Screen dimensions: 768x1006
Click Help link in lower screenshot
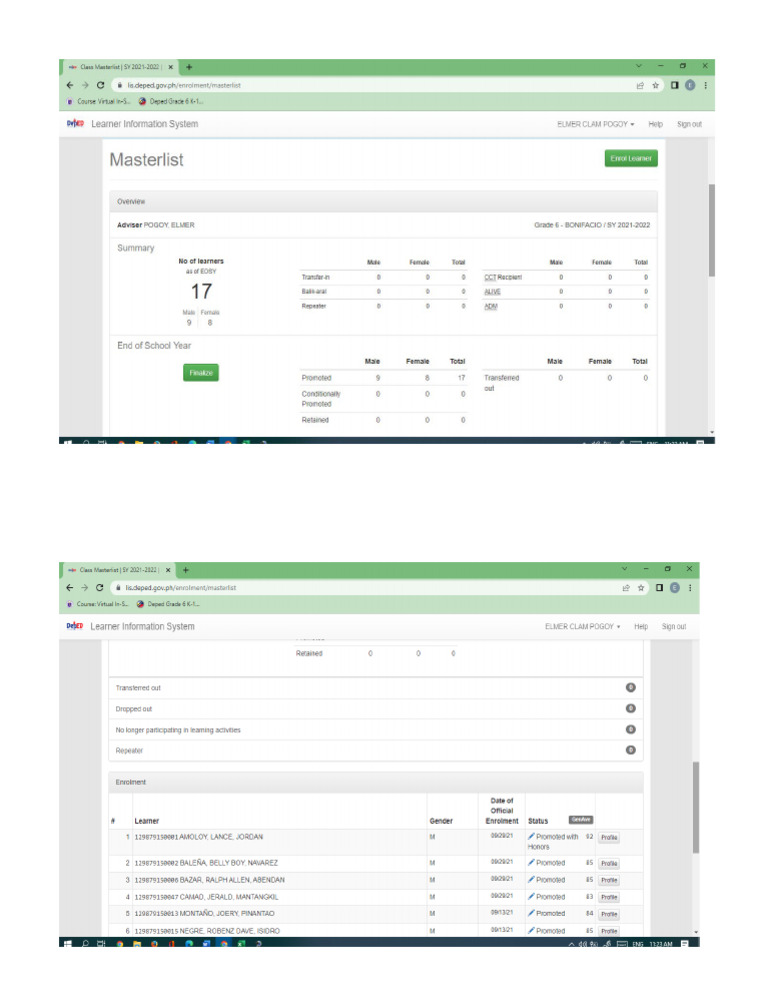pos(641,627)
